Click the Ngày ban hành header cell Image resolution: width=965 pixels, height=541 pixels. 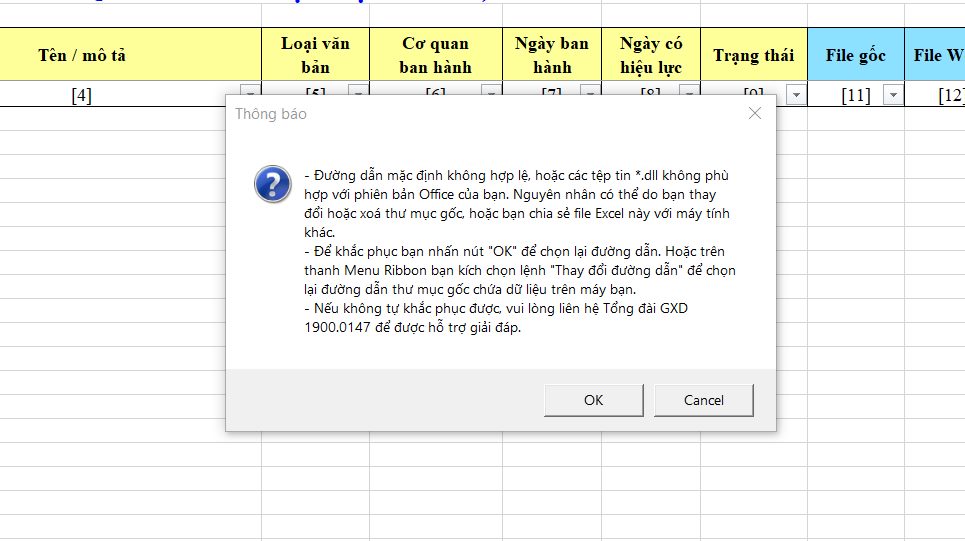click(552, 56)
